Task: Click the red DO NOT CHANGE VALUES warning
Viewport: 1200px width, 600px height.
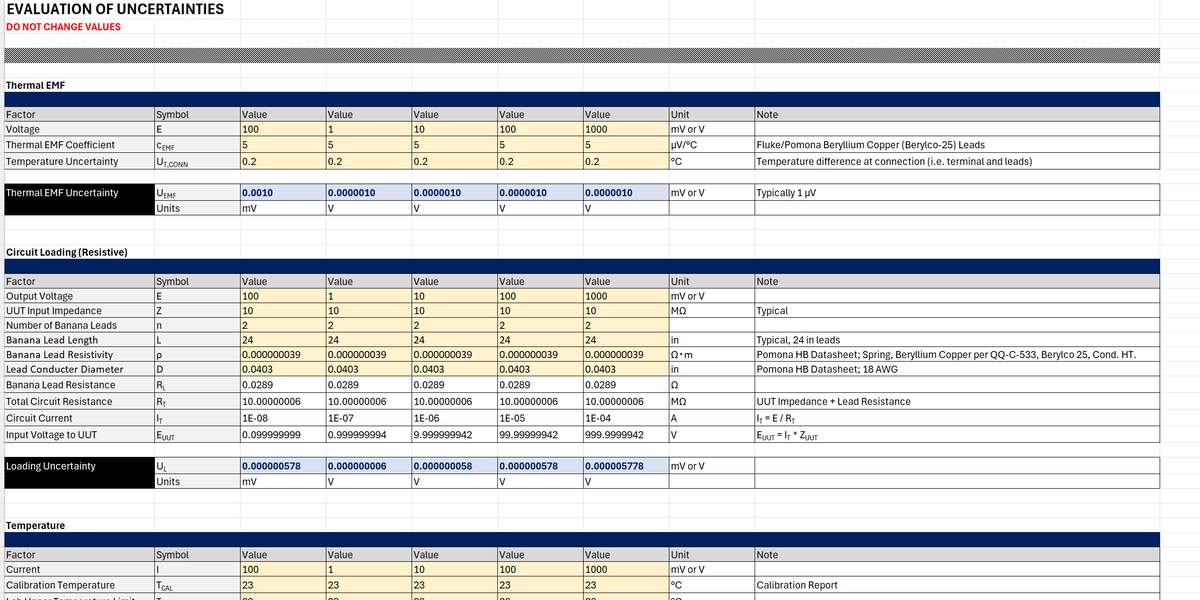Action: pyautogui.click(x=63, y=27)
